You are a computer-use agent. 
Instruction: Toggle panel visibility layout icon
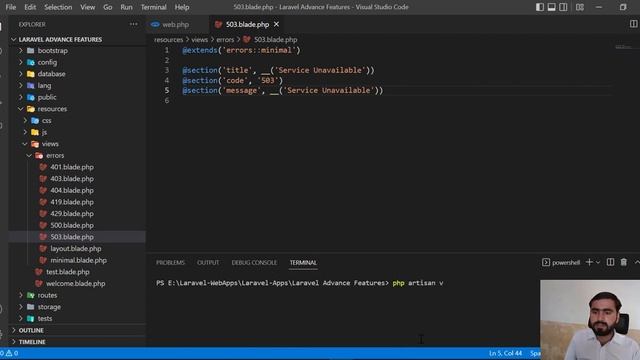[551, 7]
